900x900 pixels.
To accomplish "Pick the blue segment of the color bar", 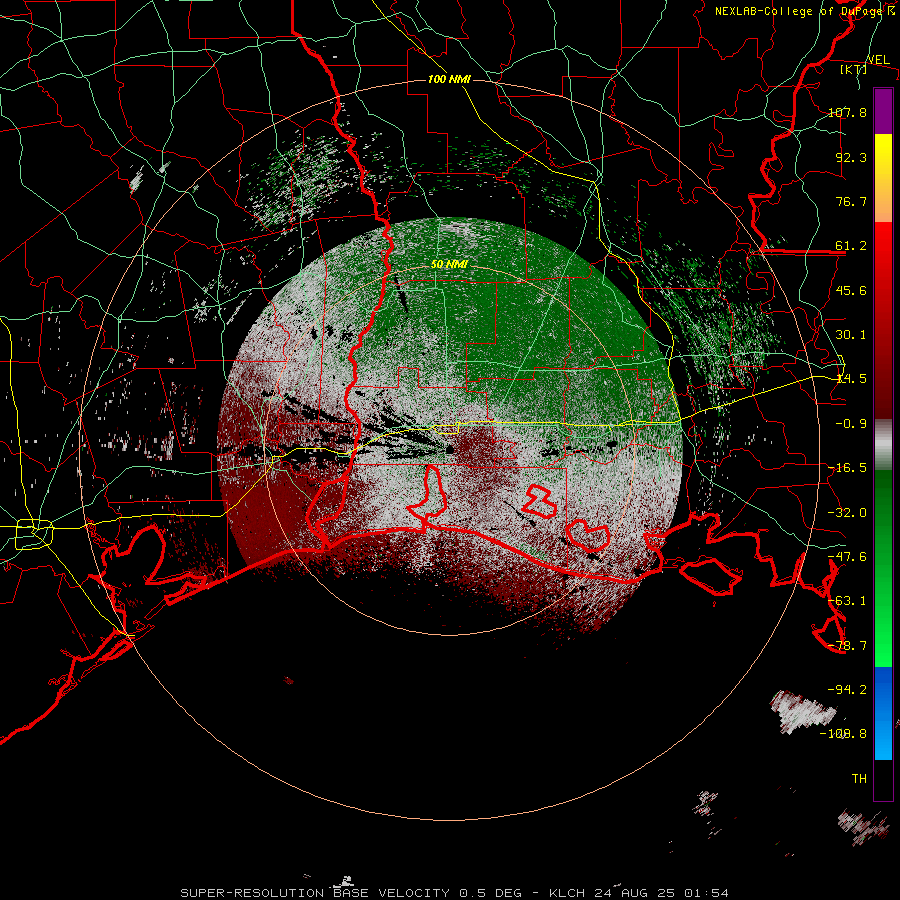I will coord(883,713).
